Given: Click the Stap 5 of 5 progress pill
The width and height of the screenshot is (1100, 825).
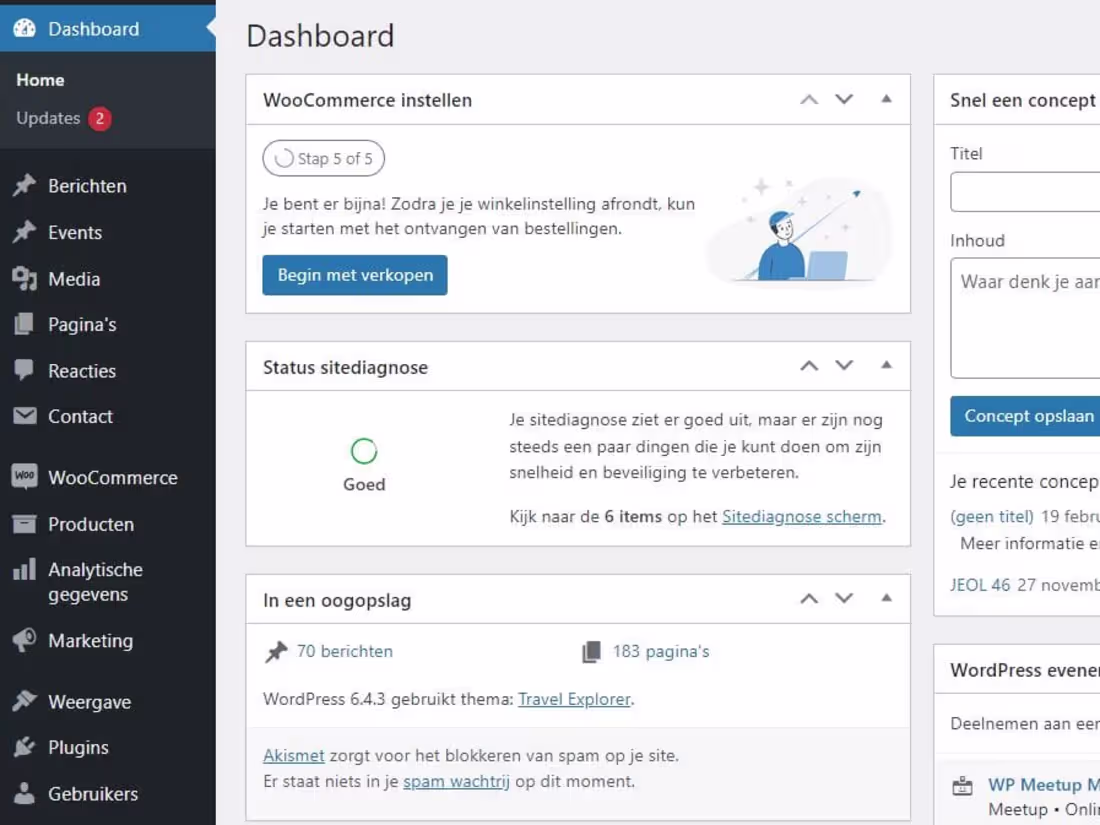Looking at the screenshot, I should (323, 159).
